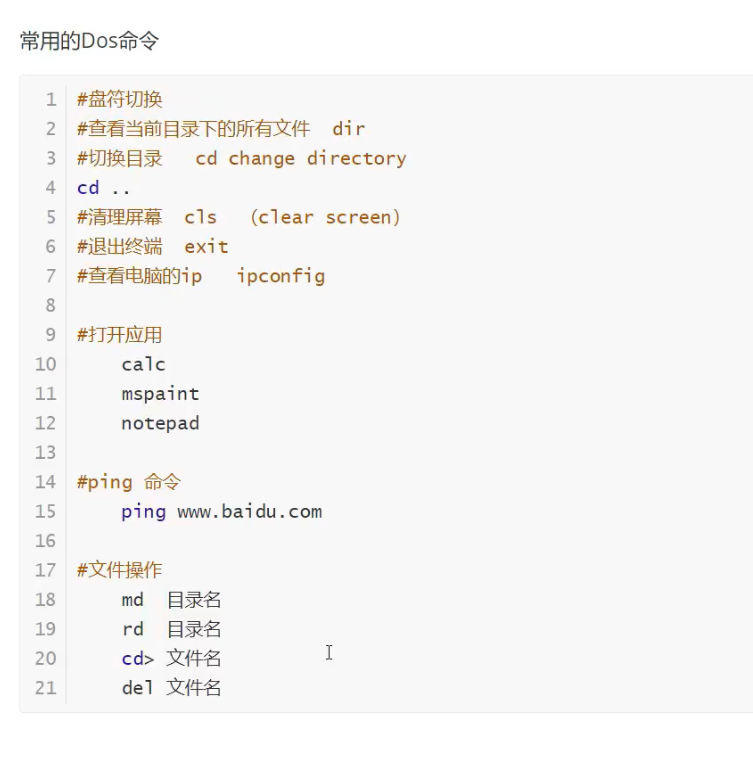Click the cd> 文件名 line

pos(171,658)
